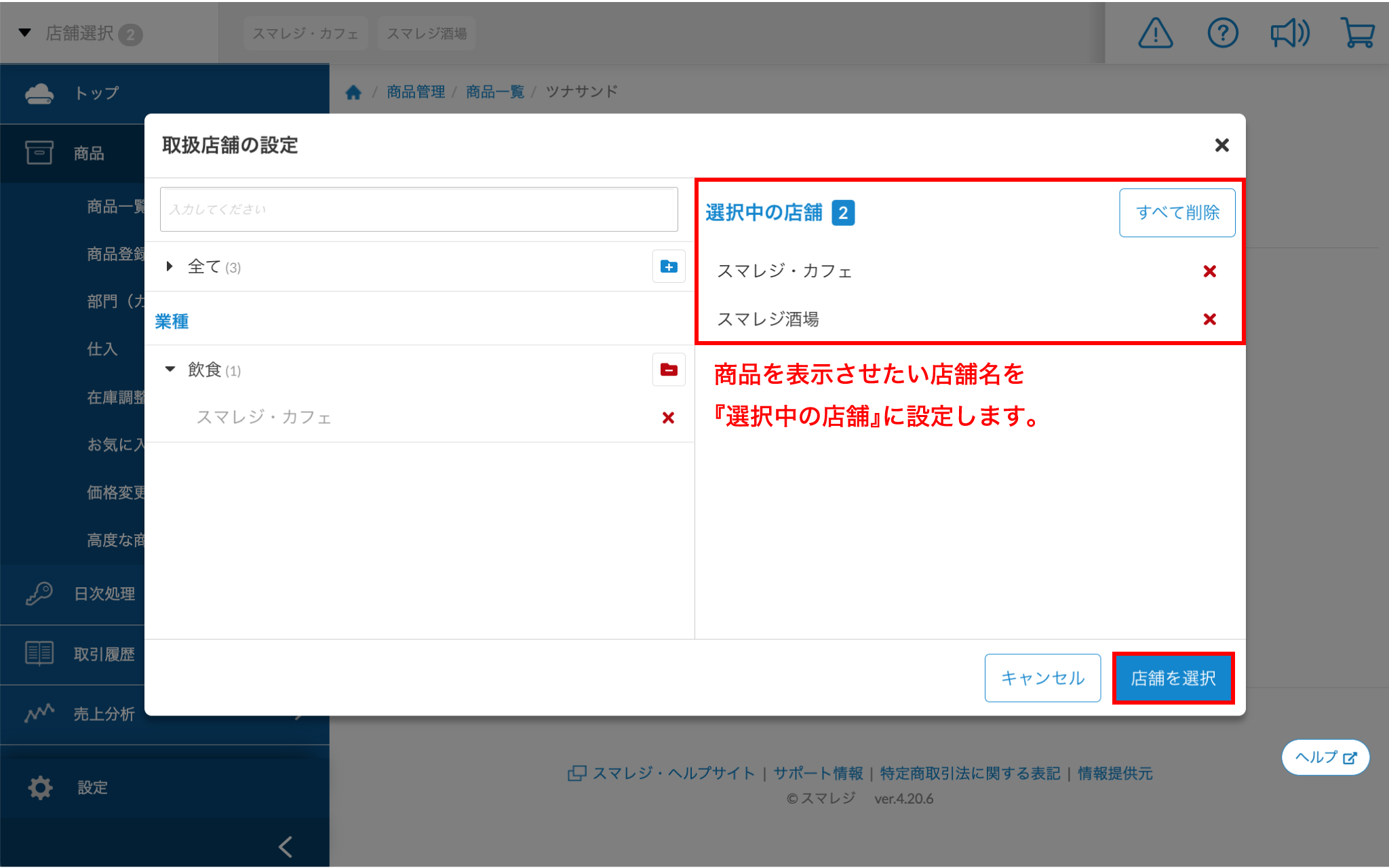Click the store search input field
The height and width of the screenshot is (868, 1389).
[418, 210]
